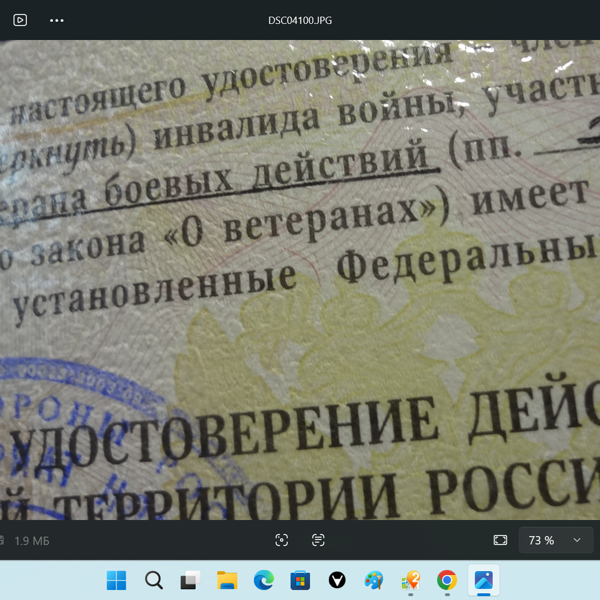Click the visual search icon in bottom bar
600x600 pixels.
(x=282, y=540)
